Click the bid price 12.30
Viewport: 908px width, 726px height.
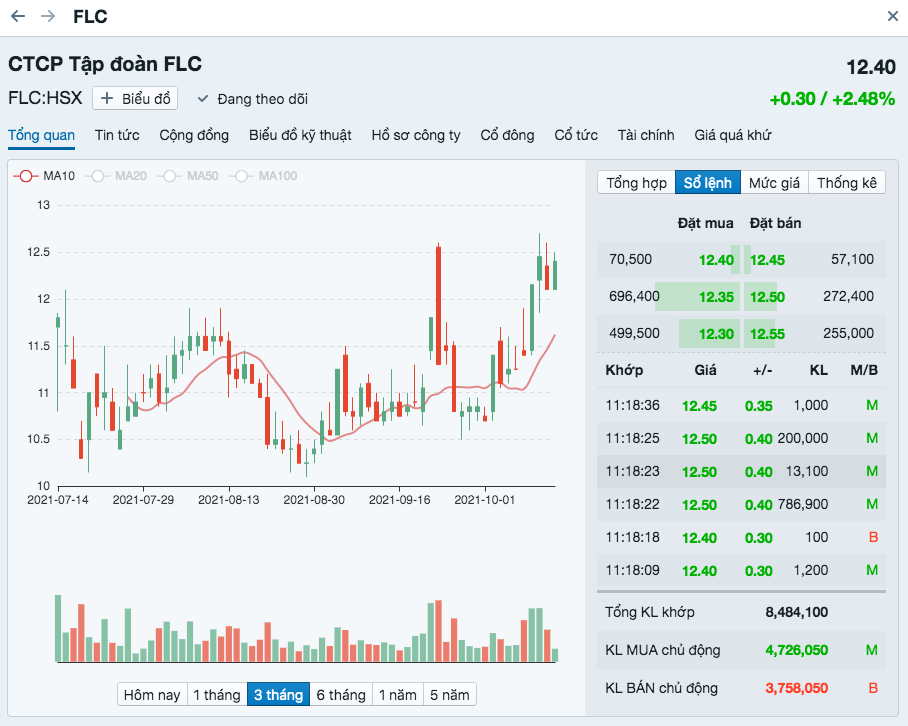716,334
